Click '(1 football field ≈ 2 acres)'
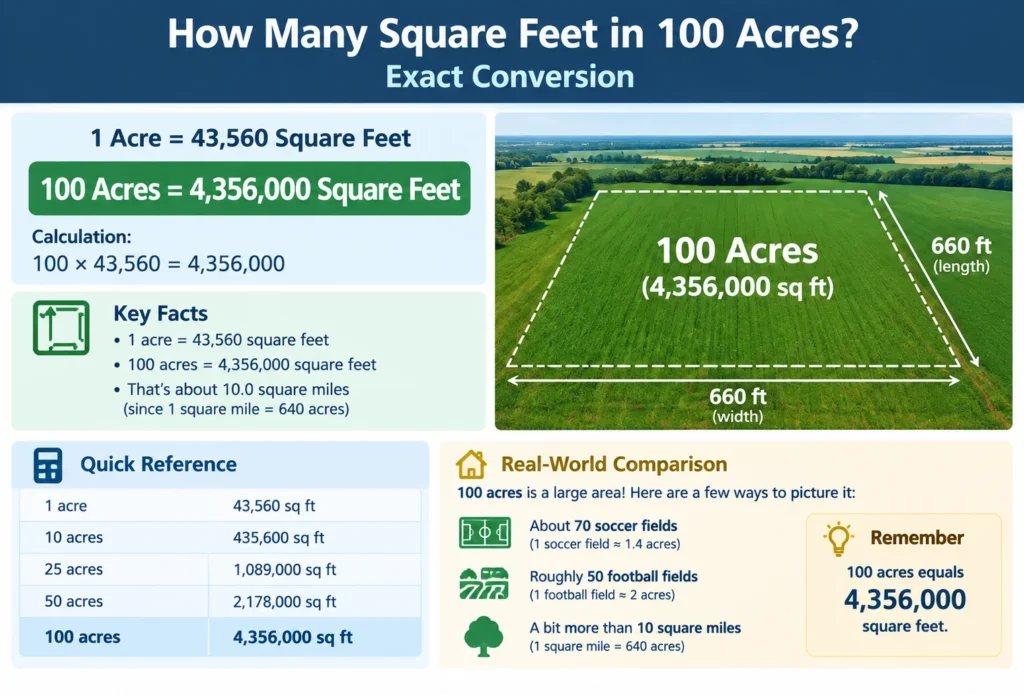This screenshot has width=1024, height=695. click(x=602, y=595)
